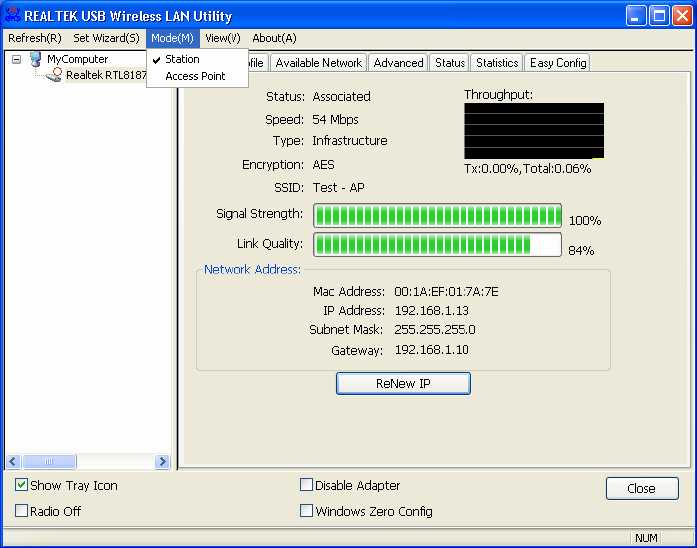Switch to the Advanced tab
The width and height of the screenshot is (697, 548).
pyautogui.click(x=398, y=63)
